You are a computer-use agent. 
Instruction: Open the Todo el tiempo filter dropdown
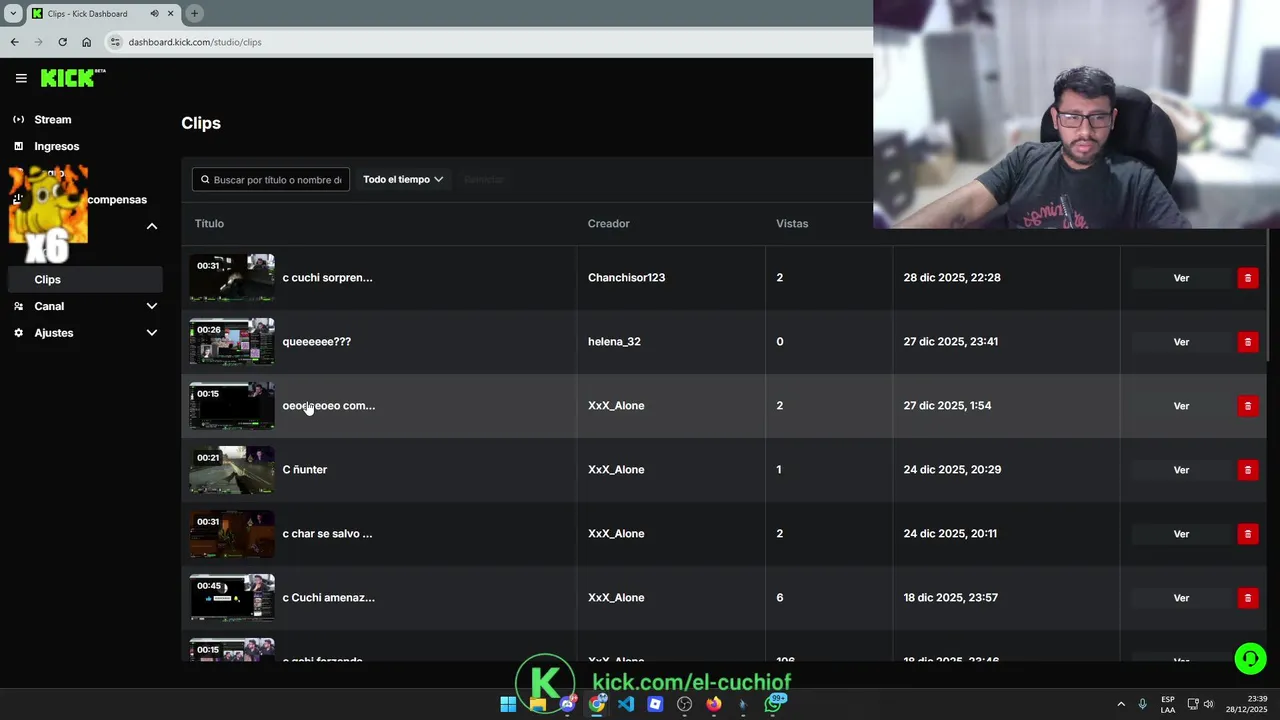click(403, 180)
